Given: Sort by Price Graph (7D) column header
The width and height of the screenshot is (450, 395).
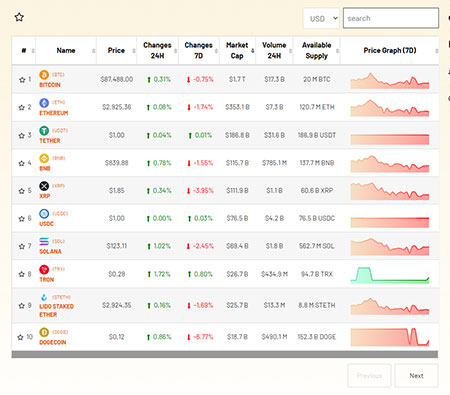Looking at the screenshot, I should click(x=390, y=50).
